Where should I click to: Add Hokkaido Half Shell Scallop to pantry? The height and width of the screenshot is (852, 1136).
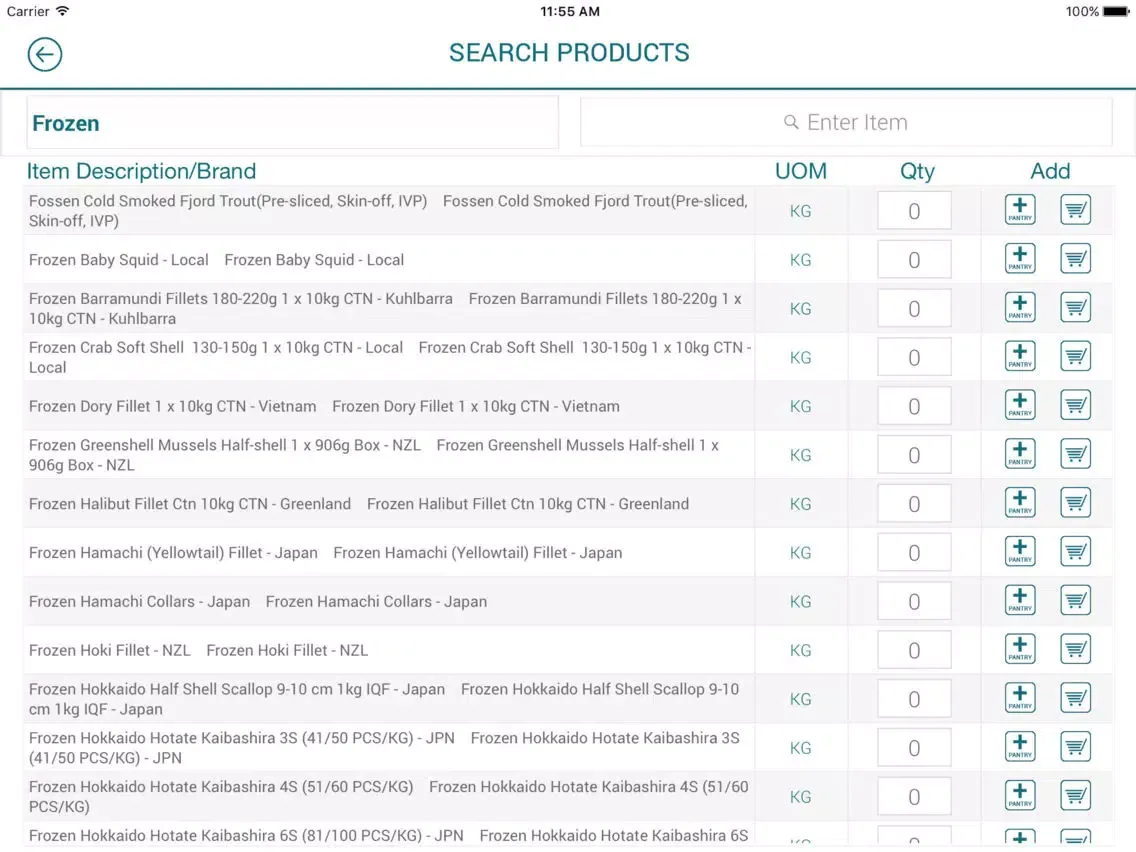click(1020, 698)
